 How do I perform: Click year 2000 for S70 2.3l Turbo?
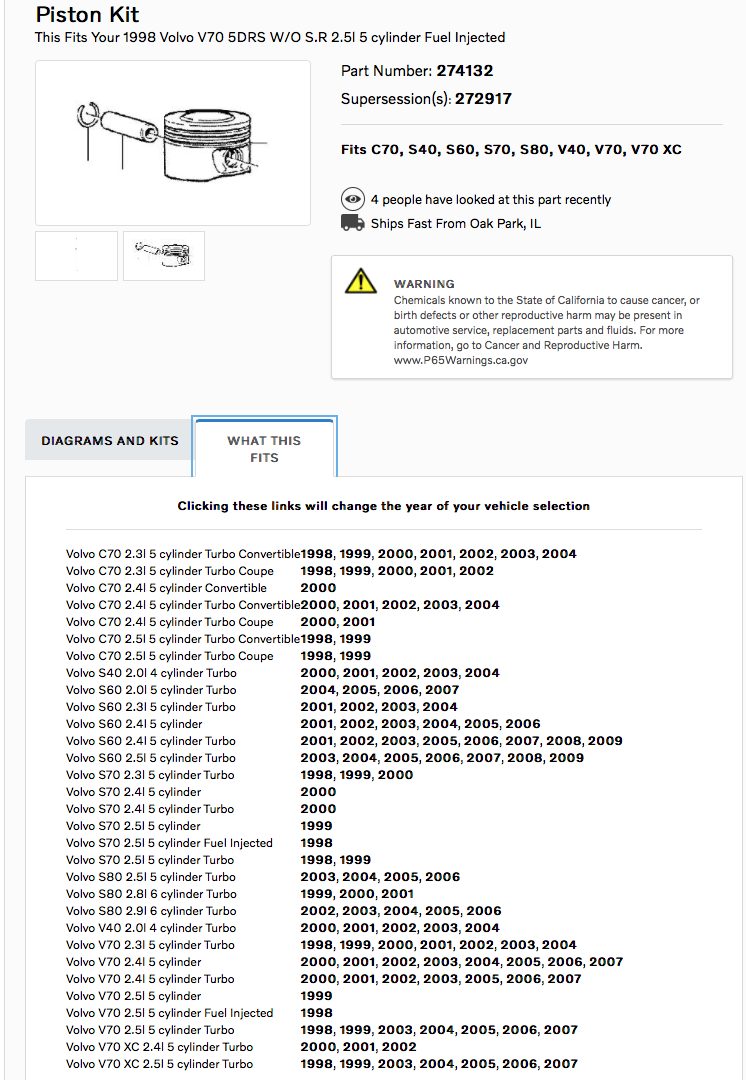click(395, 775)
